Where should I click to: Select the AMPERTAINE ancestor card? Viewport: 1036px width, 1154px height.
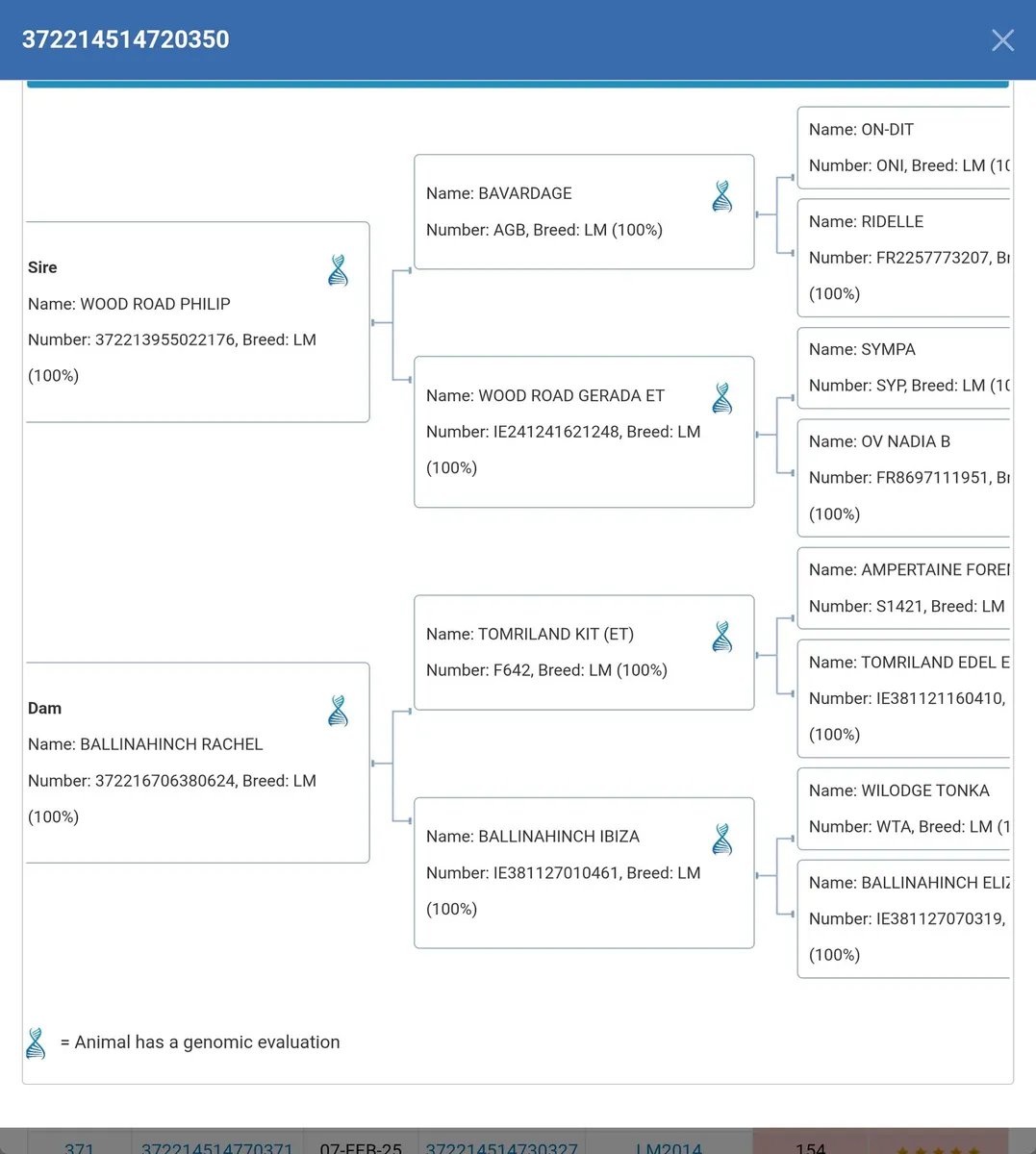[x=904, y=588]
